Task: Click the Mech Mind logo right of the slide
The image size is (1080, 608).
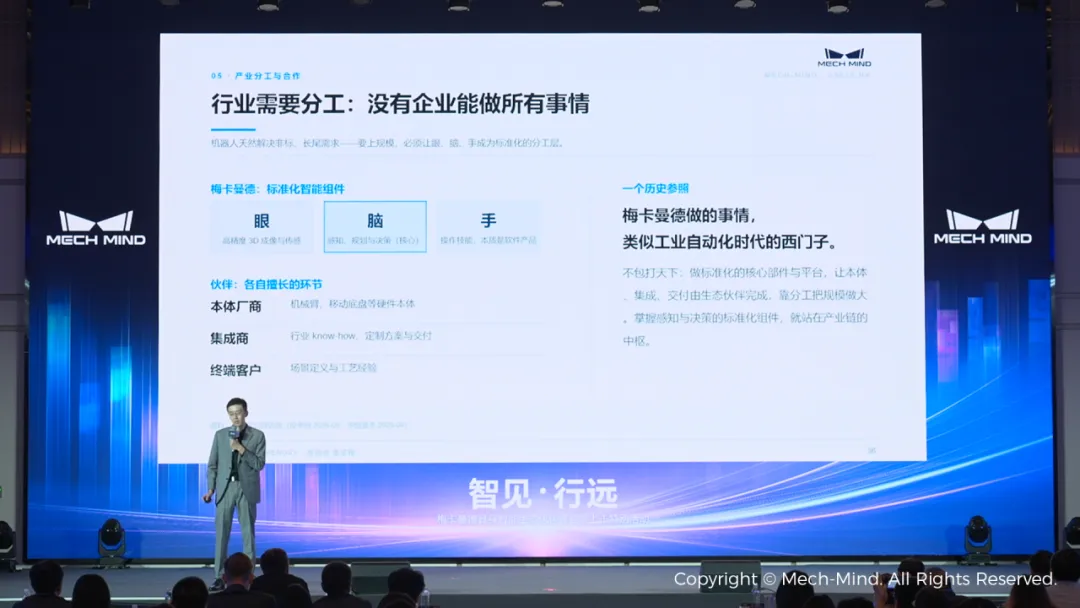Action: pos(983,227)
